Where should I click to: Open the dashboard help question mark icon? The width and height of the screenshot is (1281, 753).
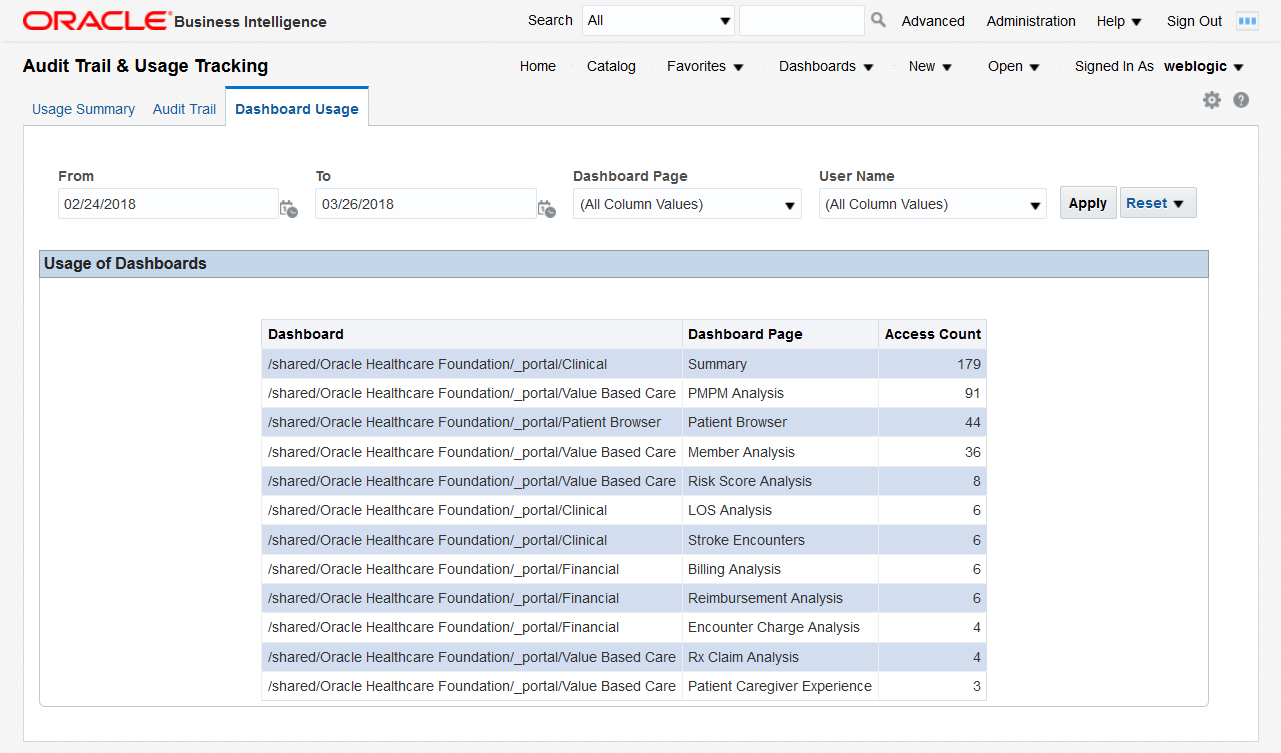[x=1241, y=100]
